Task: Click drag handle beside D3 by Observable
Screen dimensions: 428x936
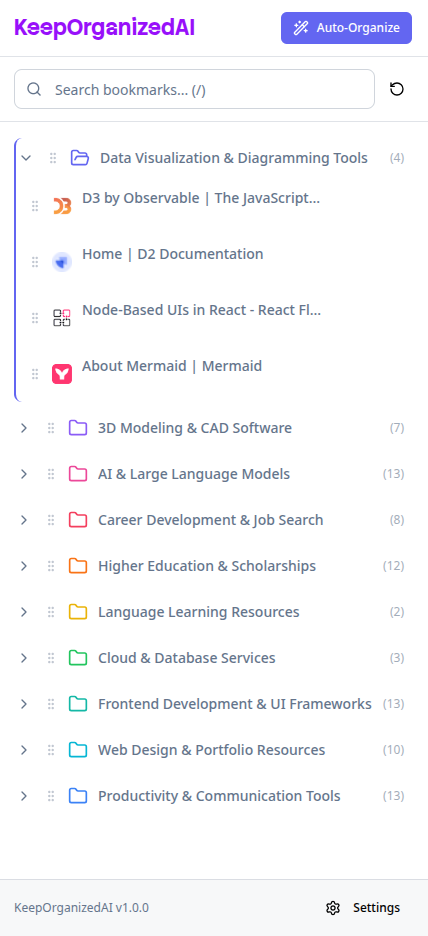Action: click(35, 206)
